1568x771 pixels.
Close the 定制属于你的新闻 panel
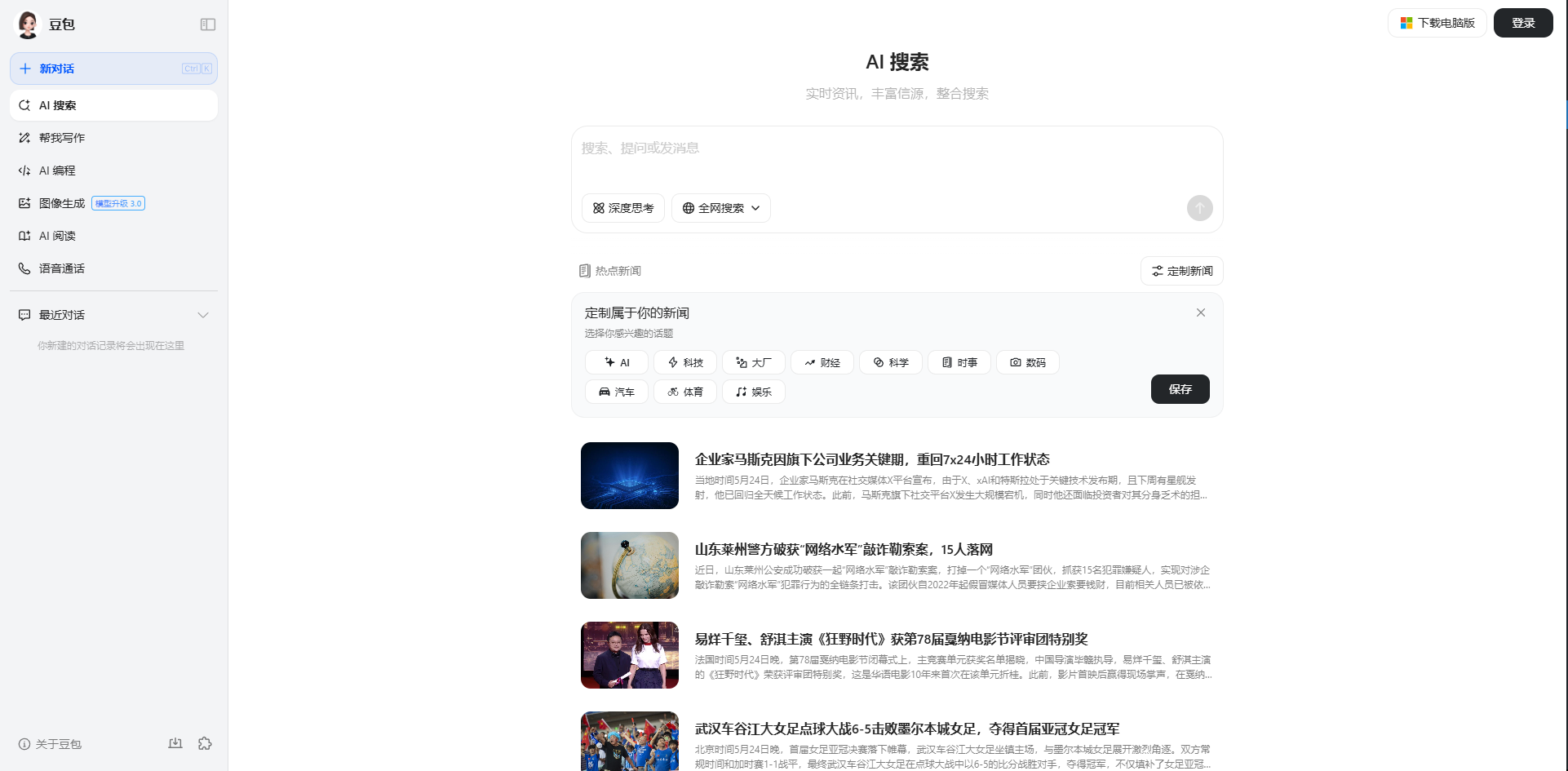pos(1201,312)
